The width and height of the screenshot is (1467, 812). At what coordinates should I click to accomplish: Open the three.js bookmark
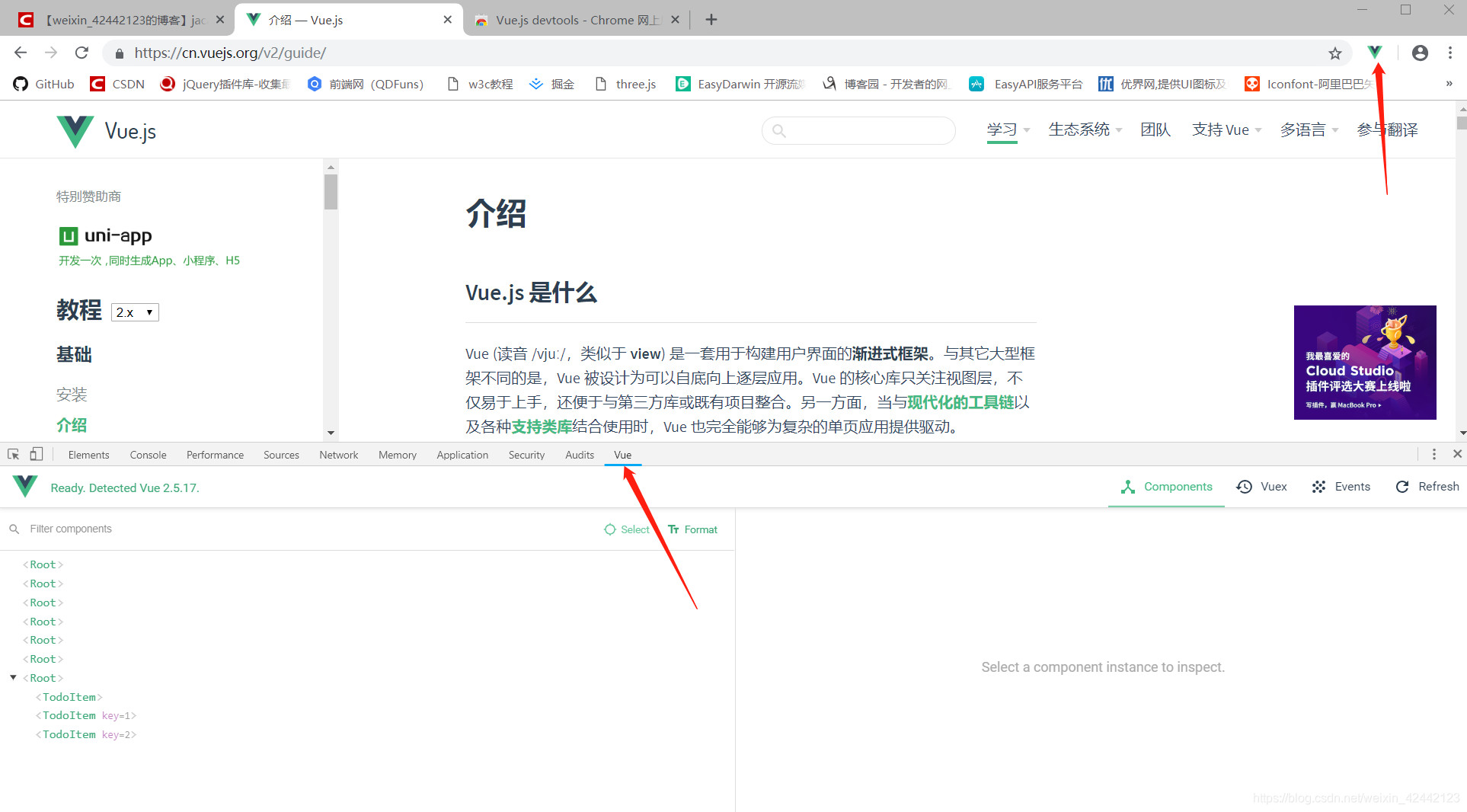click(625, 84)
